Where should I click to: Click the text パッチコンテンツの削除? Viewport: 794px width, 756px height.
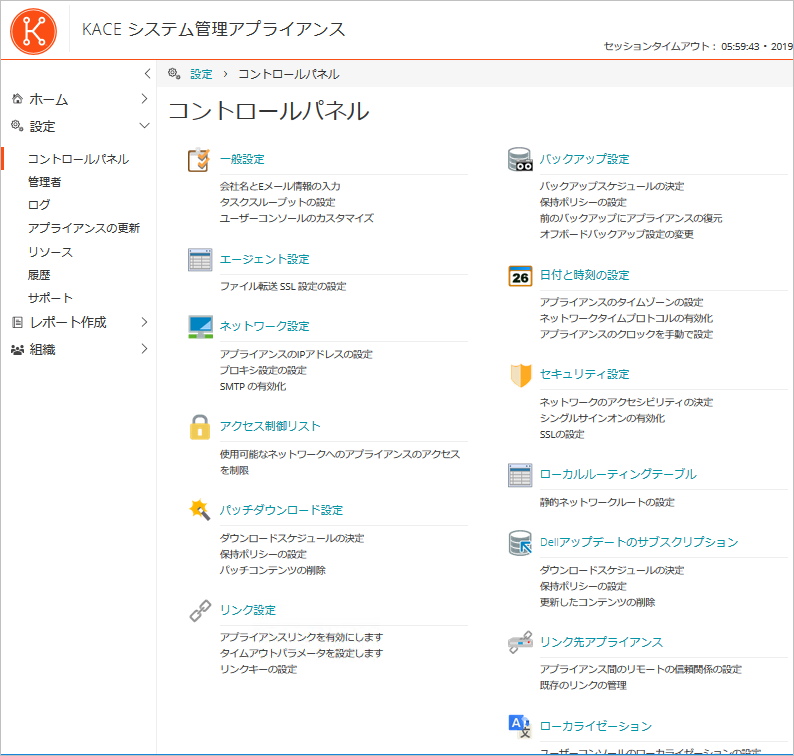(x=272, y=570)
